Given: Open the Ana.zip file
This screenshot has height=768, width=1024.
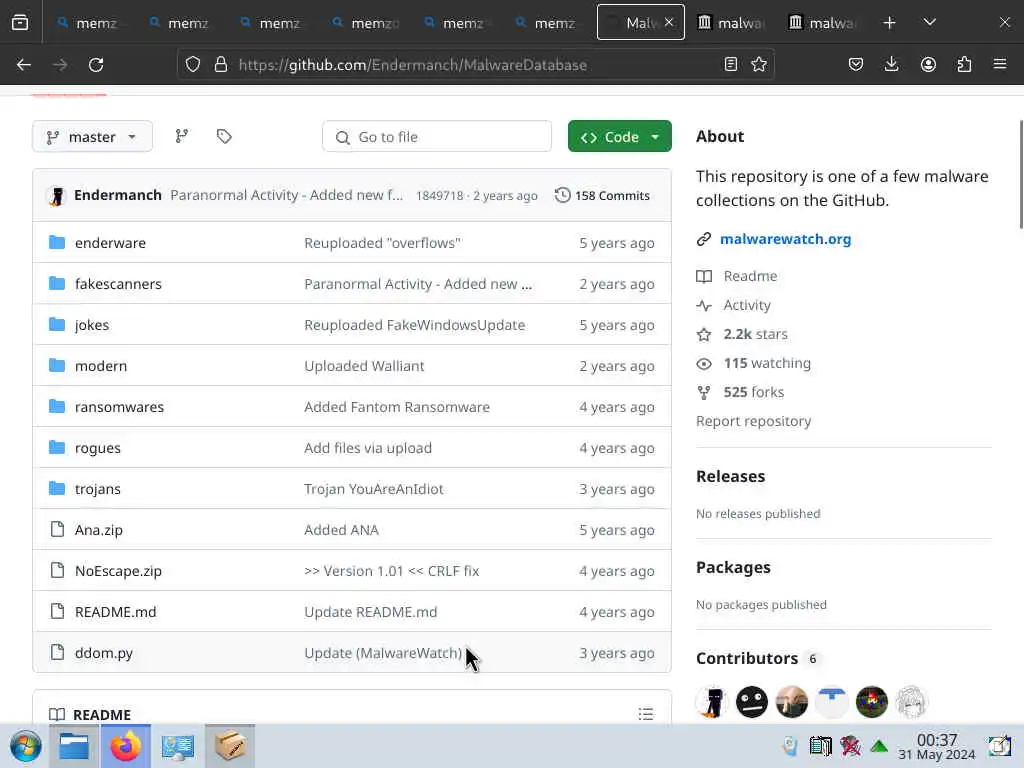Looking at the screenshot, I should [99, 530].
